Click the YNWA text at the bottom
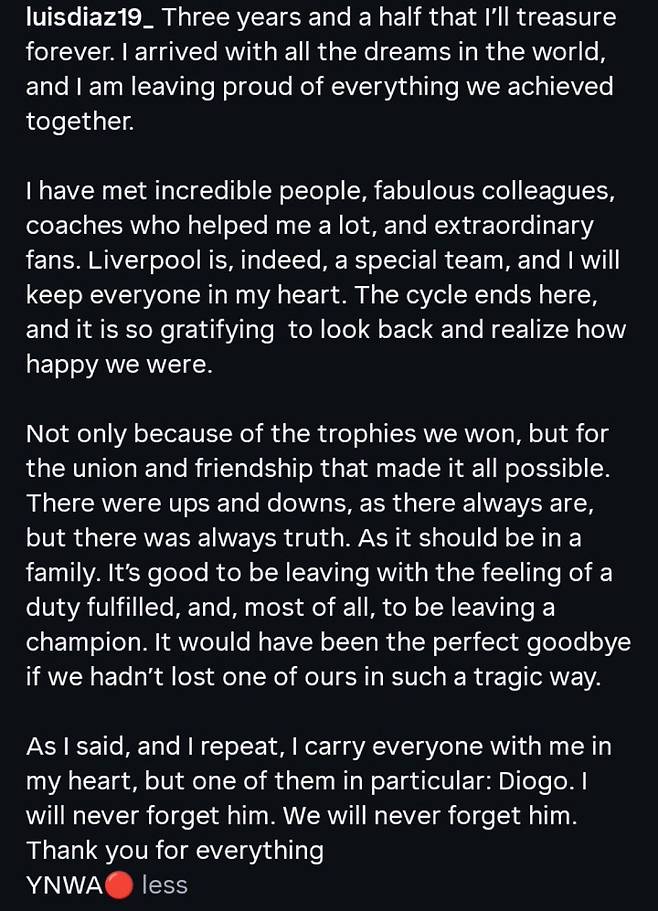The height and width of the screenshot is (911, 658). pos(65,885)
